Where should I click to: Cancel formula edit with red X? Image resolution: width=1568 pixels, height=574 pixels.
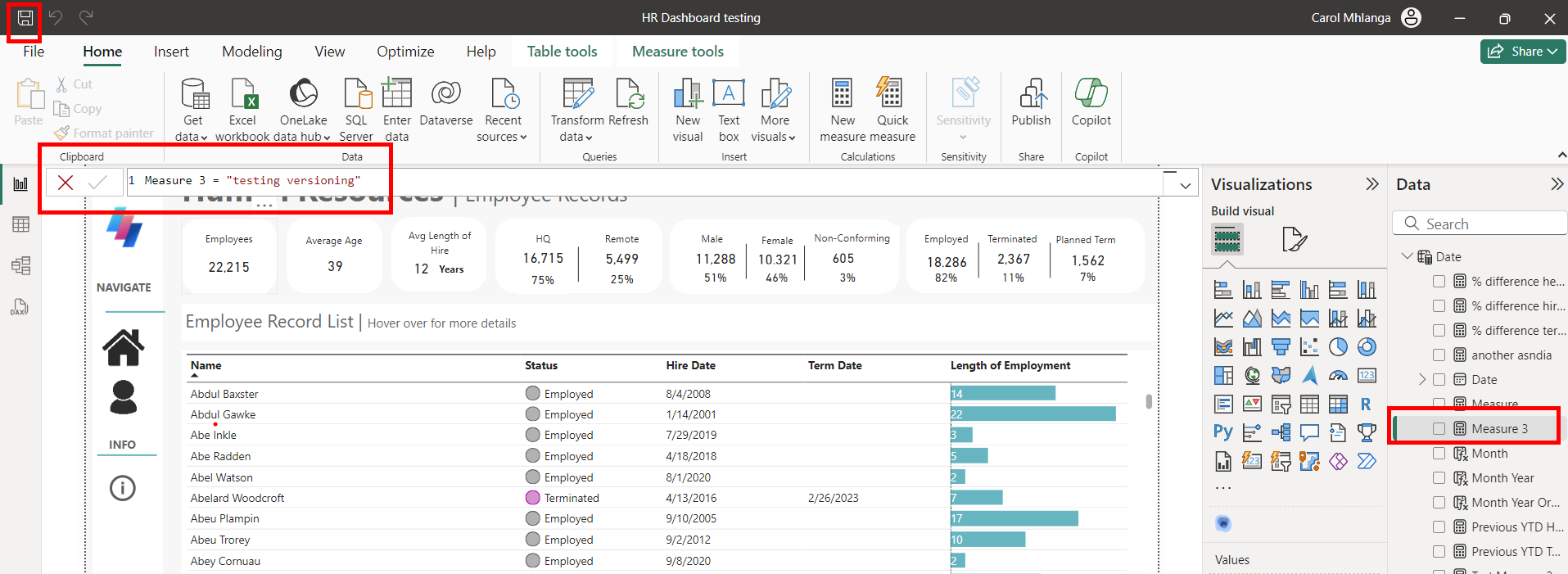point(66,182)
